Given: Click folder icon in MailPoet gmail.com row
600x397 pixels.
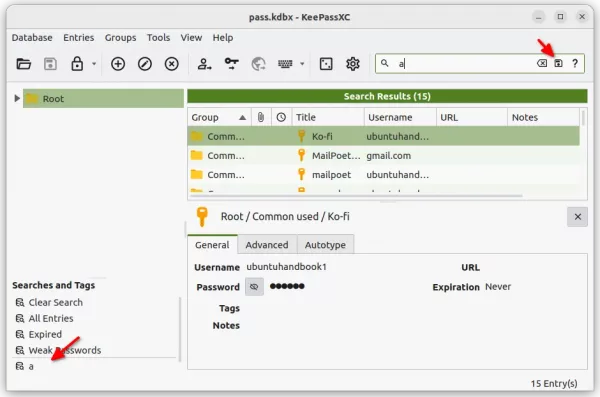Looking at the screenshot, I should click(197, 155).
